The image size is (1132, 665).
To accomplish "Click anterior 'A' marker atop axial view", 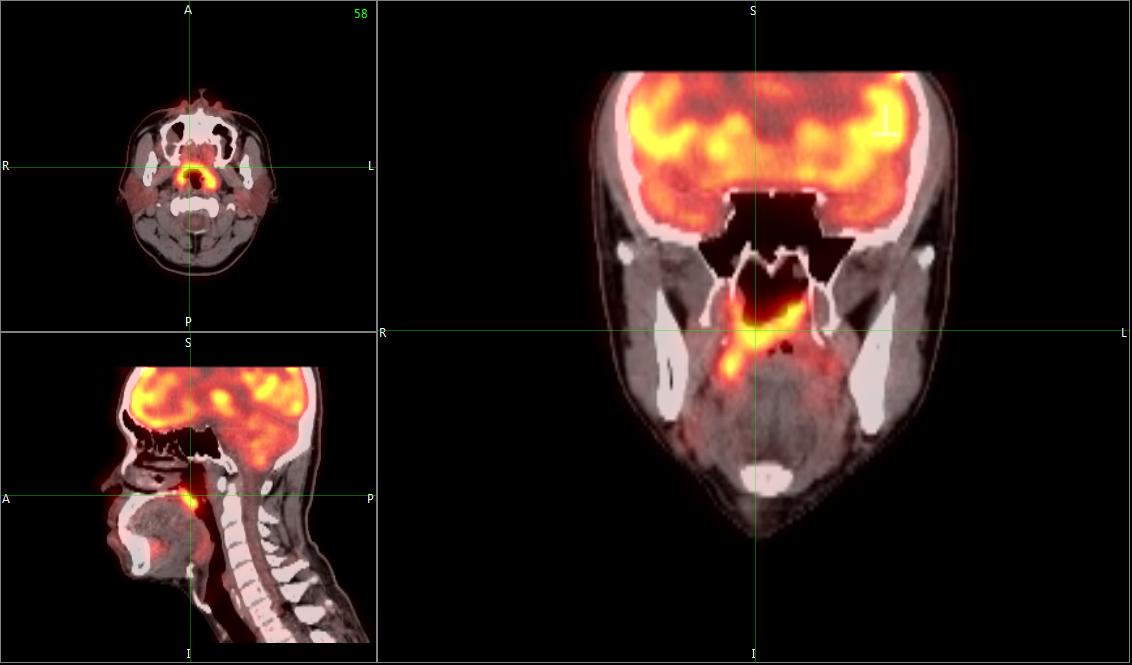I will [188, 10].
